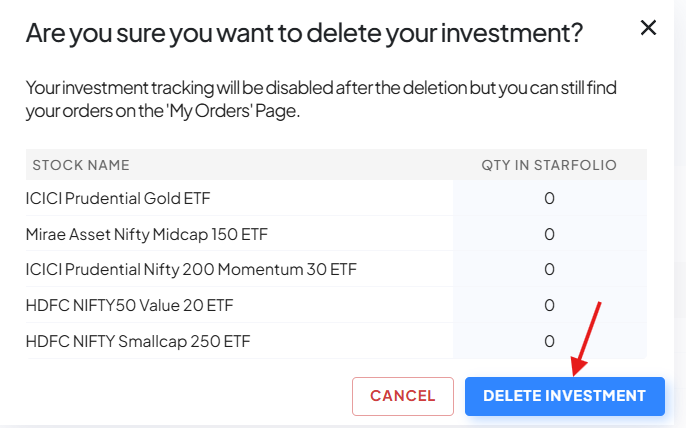Click the red arrow annotation

point(589,336)
